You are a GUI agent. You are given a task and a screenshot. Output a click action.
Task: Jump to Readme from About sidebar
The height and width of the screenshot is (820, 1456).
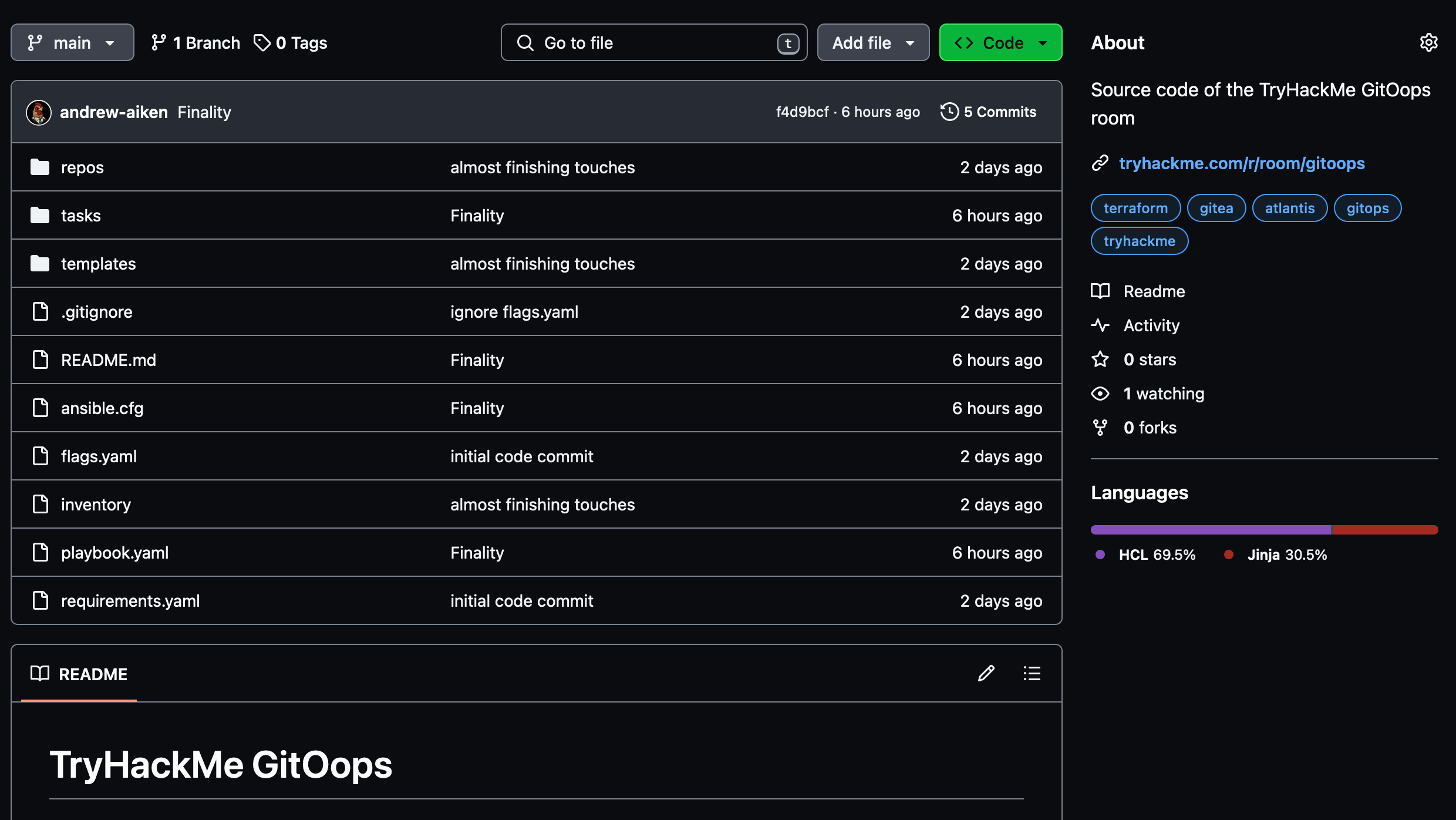point(1154,291)
